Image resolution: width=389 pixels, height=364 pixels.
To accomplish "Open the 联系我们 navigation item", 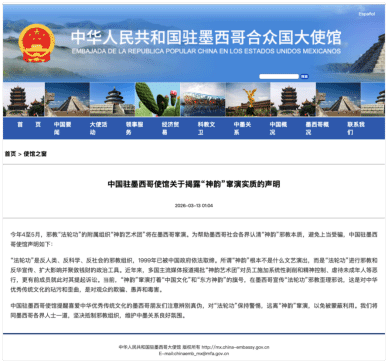I will tap(356, 128).
